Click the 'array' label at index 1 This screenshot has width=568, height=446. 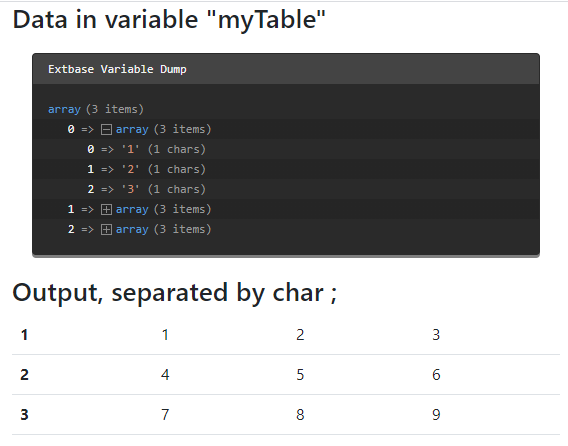(132, 209)
